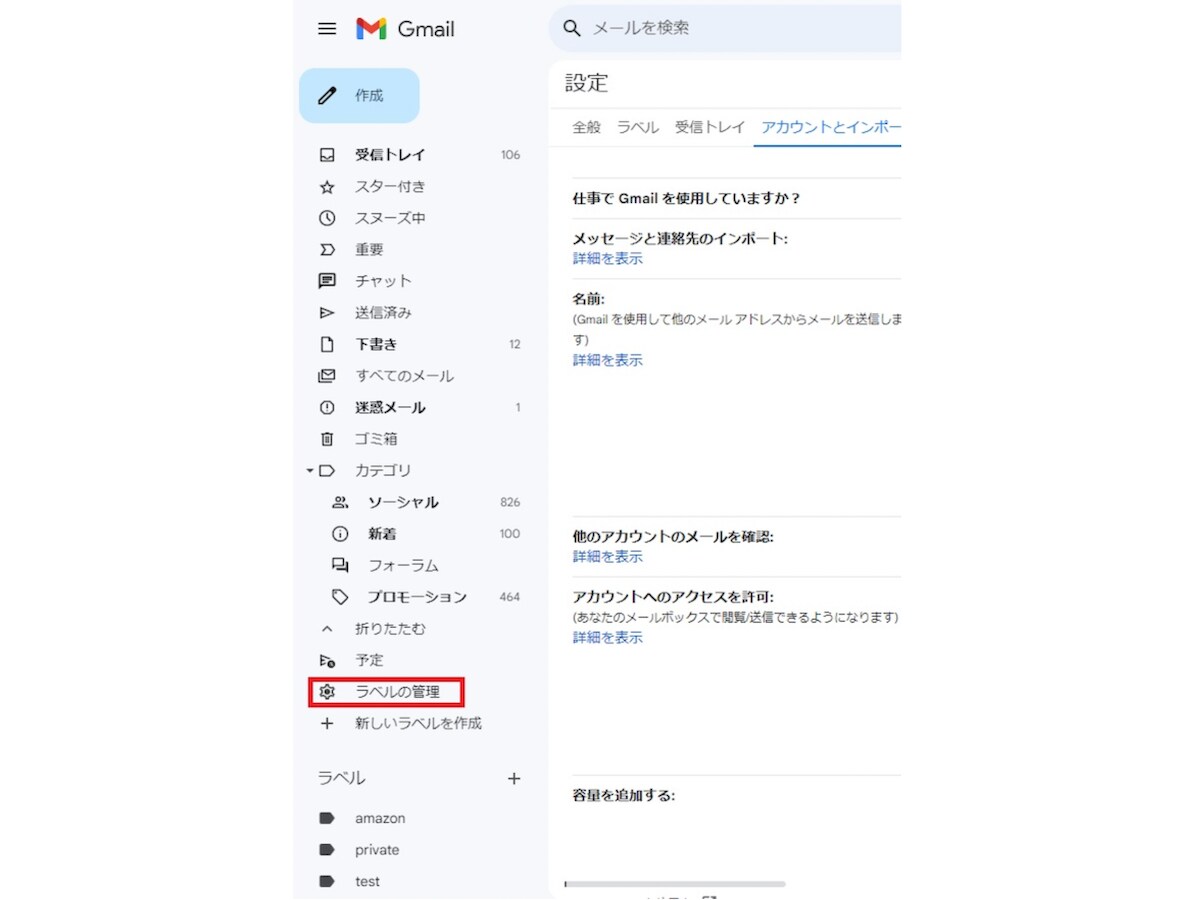Image resolution: width=1200 pixels, height=900 pixels.
Task: Click the clock icon for スヌーズ中
Action: (327, 218)
